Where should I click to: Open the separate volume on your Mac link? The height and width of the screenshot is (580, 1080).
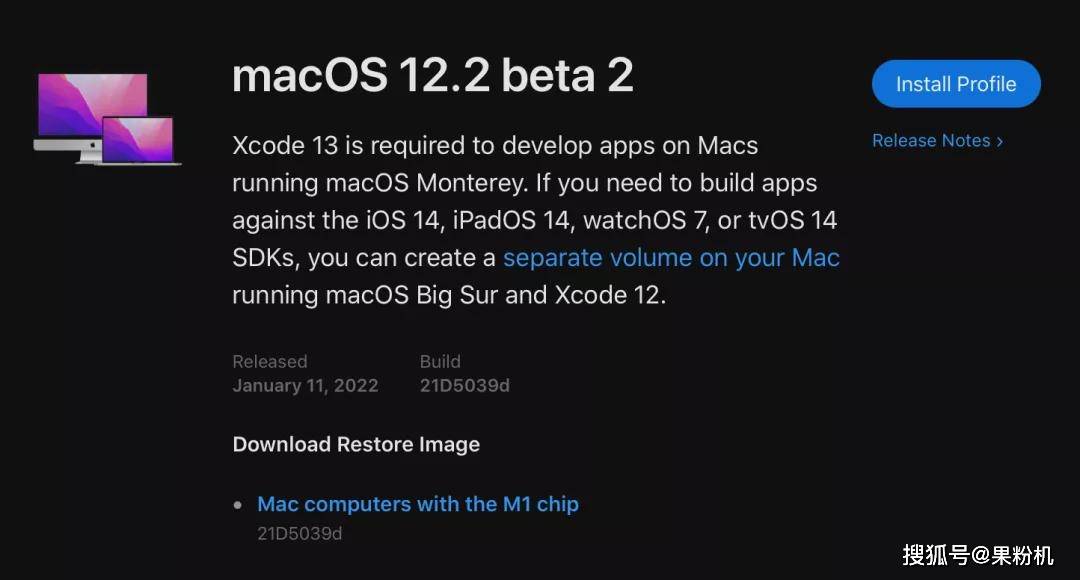click(x=671, y=257)
